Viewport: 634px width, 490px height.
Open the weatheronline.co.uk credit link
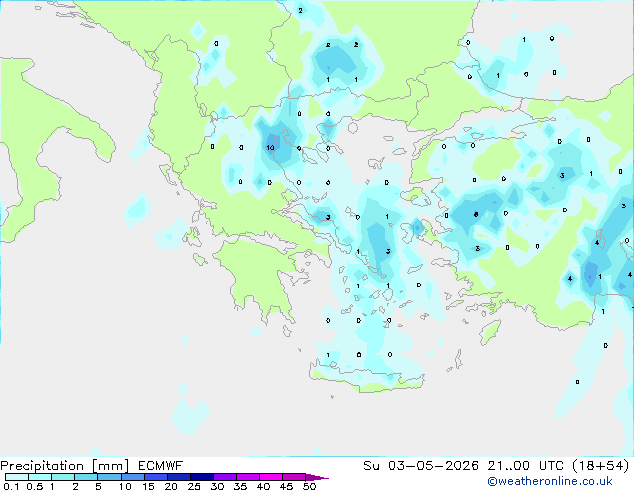[550, 481]
